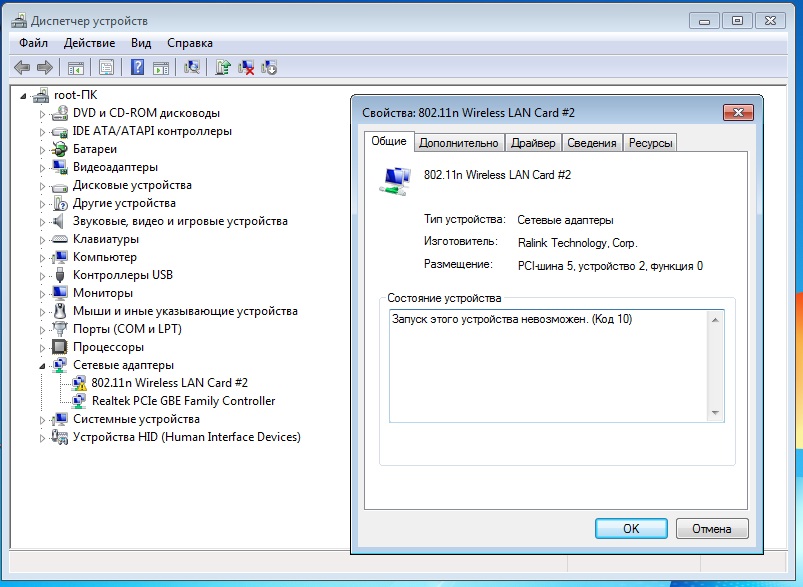The width and height of the screenshot is (803, 587).
Task: Toggle the console tree pane icon
Action: coord(76,68)
